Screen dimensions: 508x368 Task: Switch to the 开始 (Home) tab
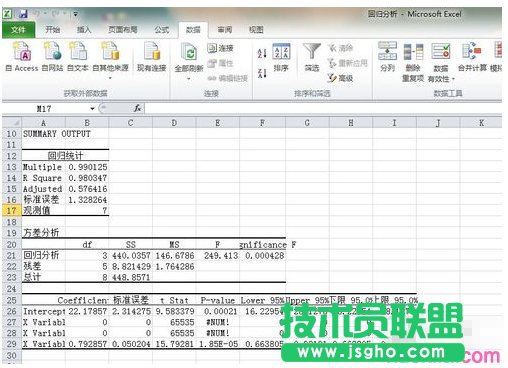point(53,30)
